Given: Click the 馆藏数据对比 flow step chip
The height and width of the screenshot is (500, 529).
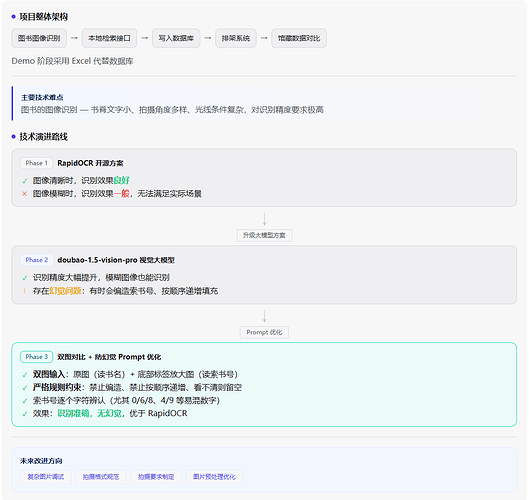Looking at the screenshot, I should click(299, 38).
